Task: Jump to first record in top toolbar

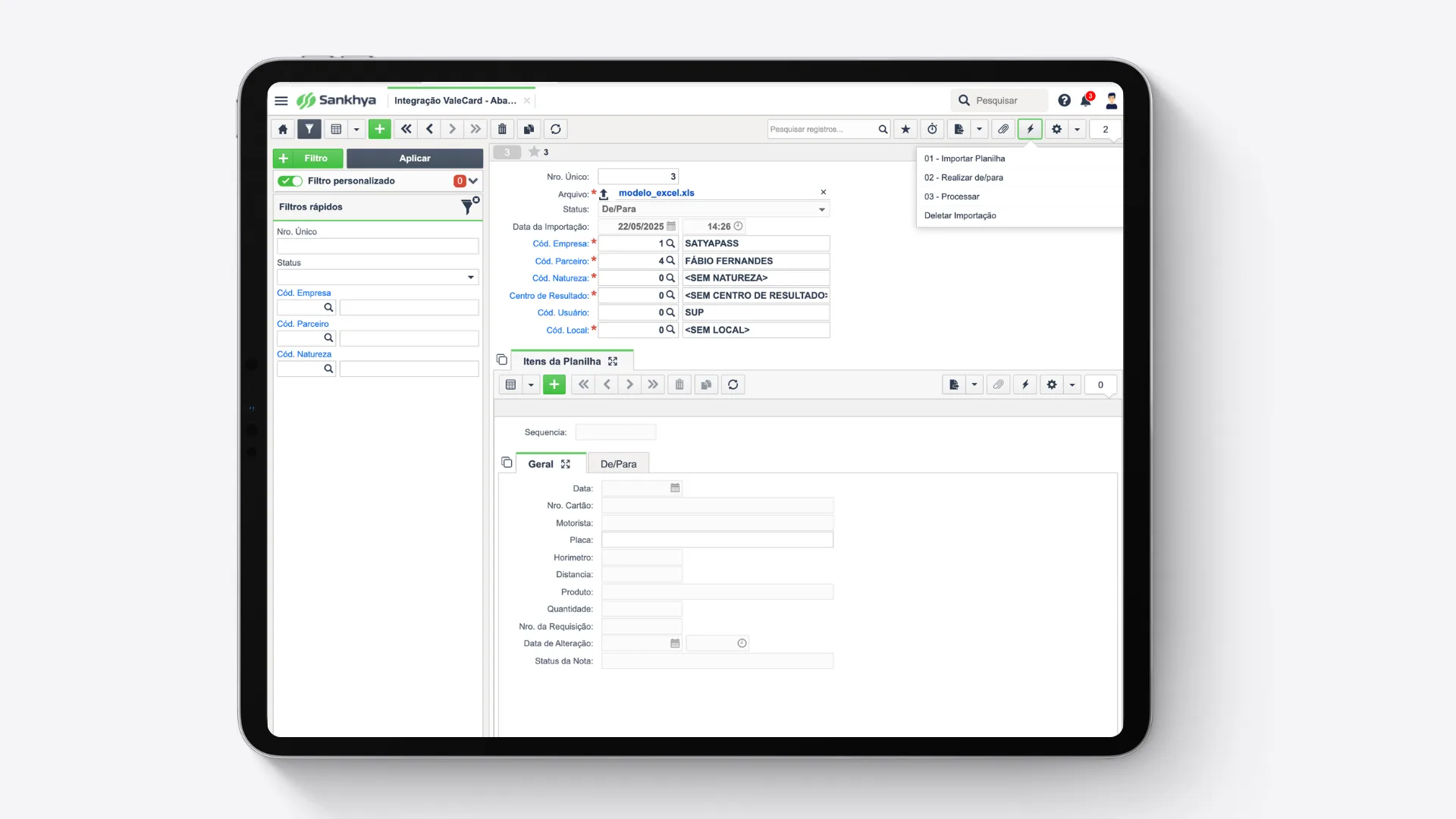Action: coord(406,129)
